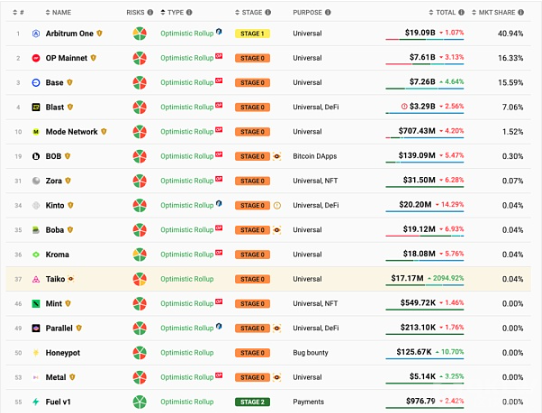Screen dimensions: 542x413
Task: Open Taiko project logo icon
Action: [x=36, y=279]
